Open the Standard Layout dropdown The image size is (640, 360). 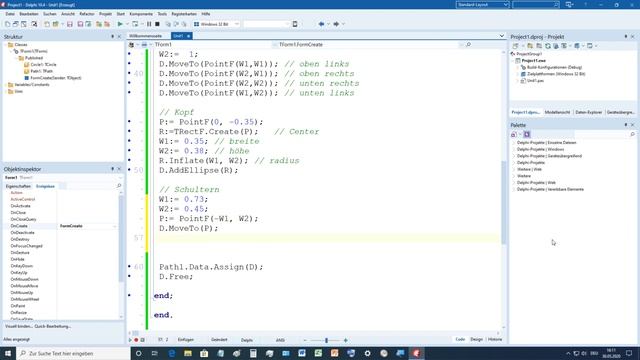[x=506, y=4]
